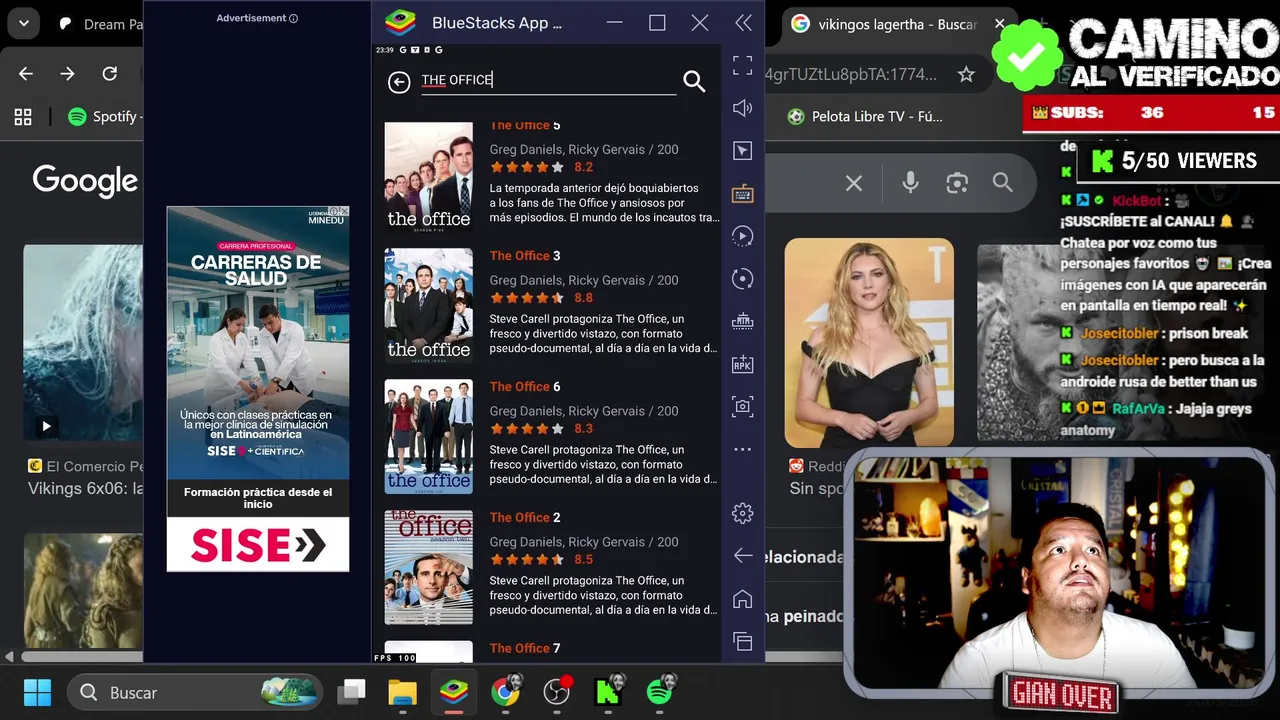Viewport: 1280px width, 720px height.
Task: Start Google voice search microphone
Action: (910, 183)
